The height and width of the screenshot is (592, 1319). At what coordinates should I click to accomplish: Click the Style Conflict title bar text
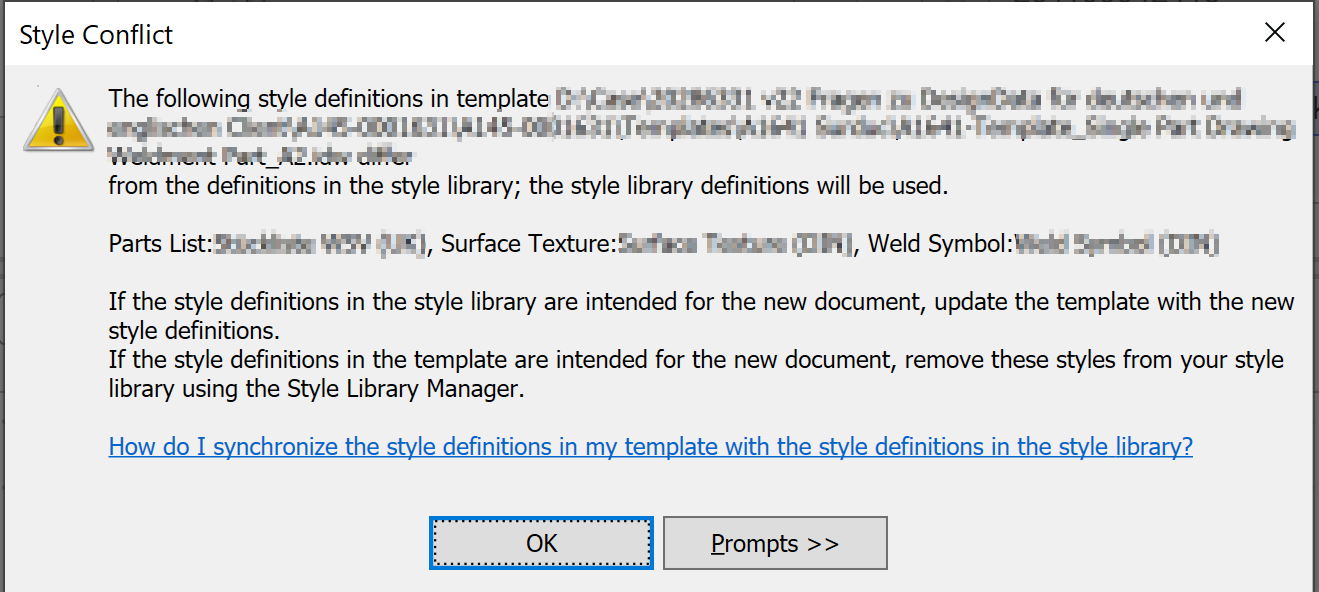(x=96, y=35)
